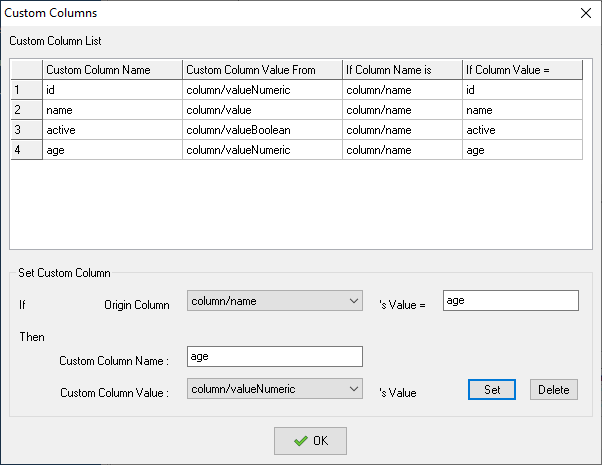This screenshot has width=602, height=465.
Task: Select row 1 header in column list
Action: 26,90
